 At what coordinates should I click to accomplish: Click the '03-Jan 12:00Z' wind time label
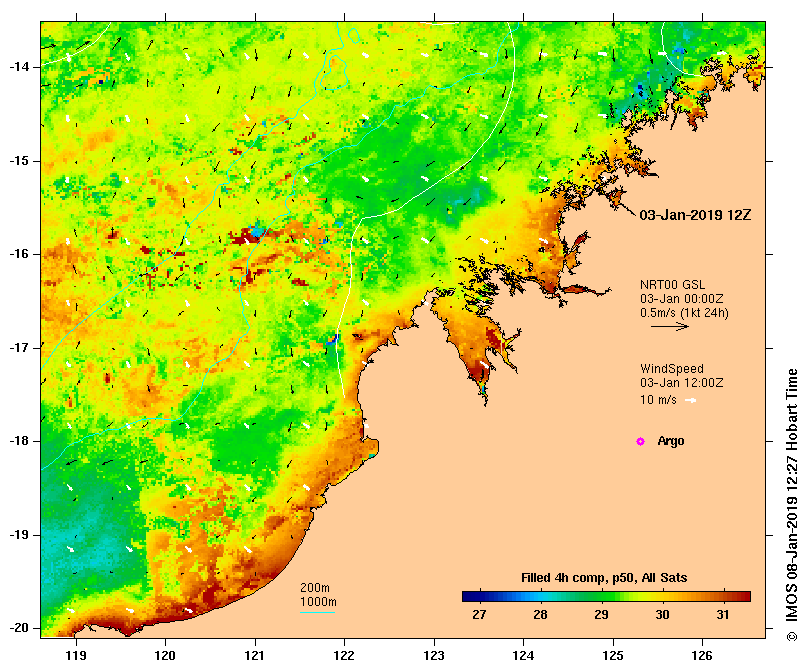pos(682,382)
